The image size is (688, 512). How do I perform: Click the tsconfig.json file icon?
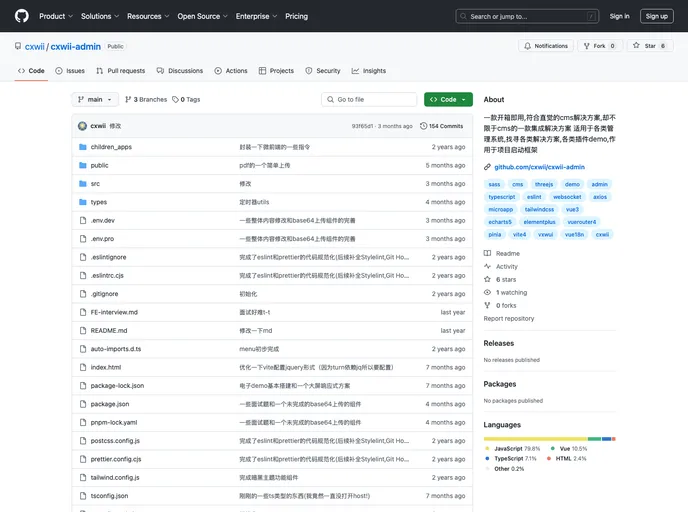(x=82, y=496)
